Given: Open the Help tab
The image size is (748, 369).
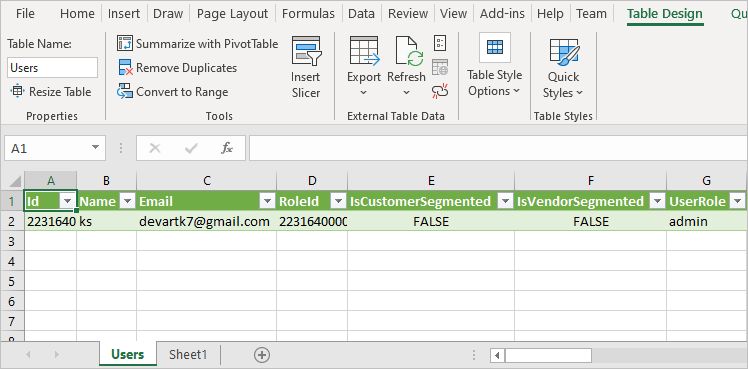Looking at the screenshot, I should tap(550, 14).
